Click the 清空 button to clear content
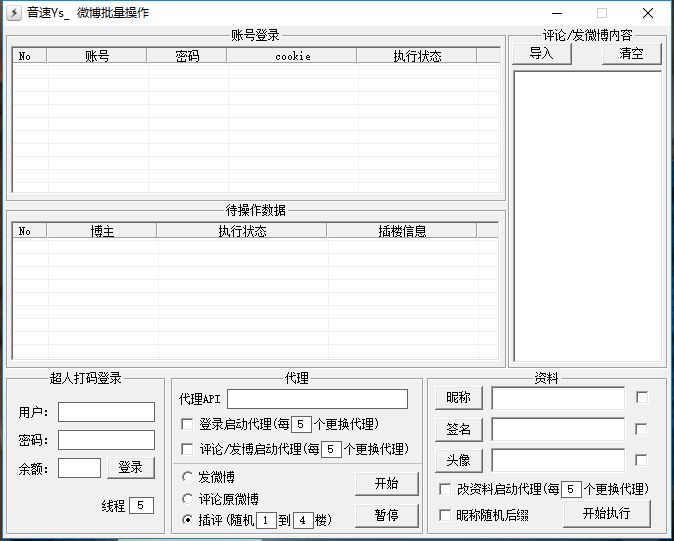 pos(631,54)
